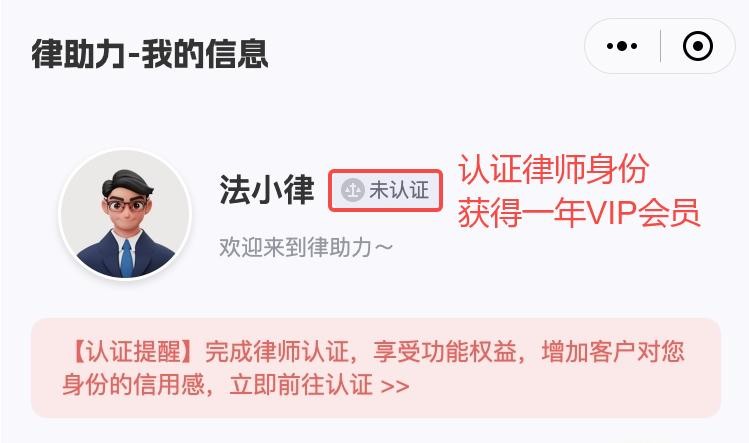Click the scales icon in the 未认证 badge
The image size is (749, 443).
[x=353, y=190]
